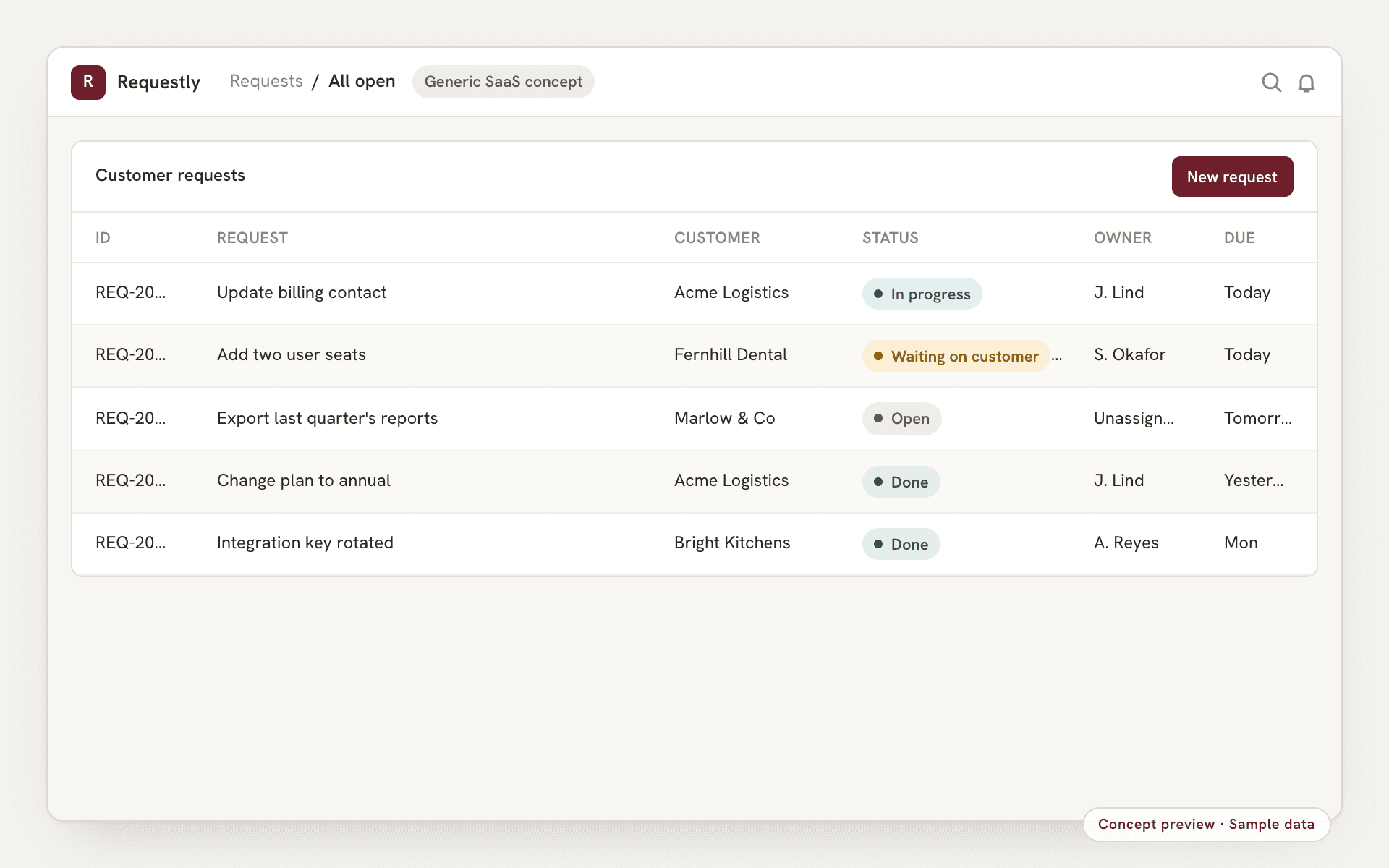Sort by the OWNER column header
Image resolution: width=1389 pixels, height=868 pixels.
pyautogui.click(x=1122, y=237)
